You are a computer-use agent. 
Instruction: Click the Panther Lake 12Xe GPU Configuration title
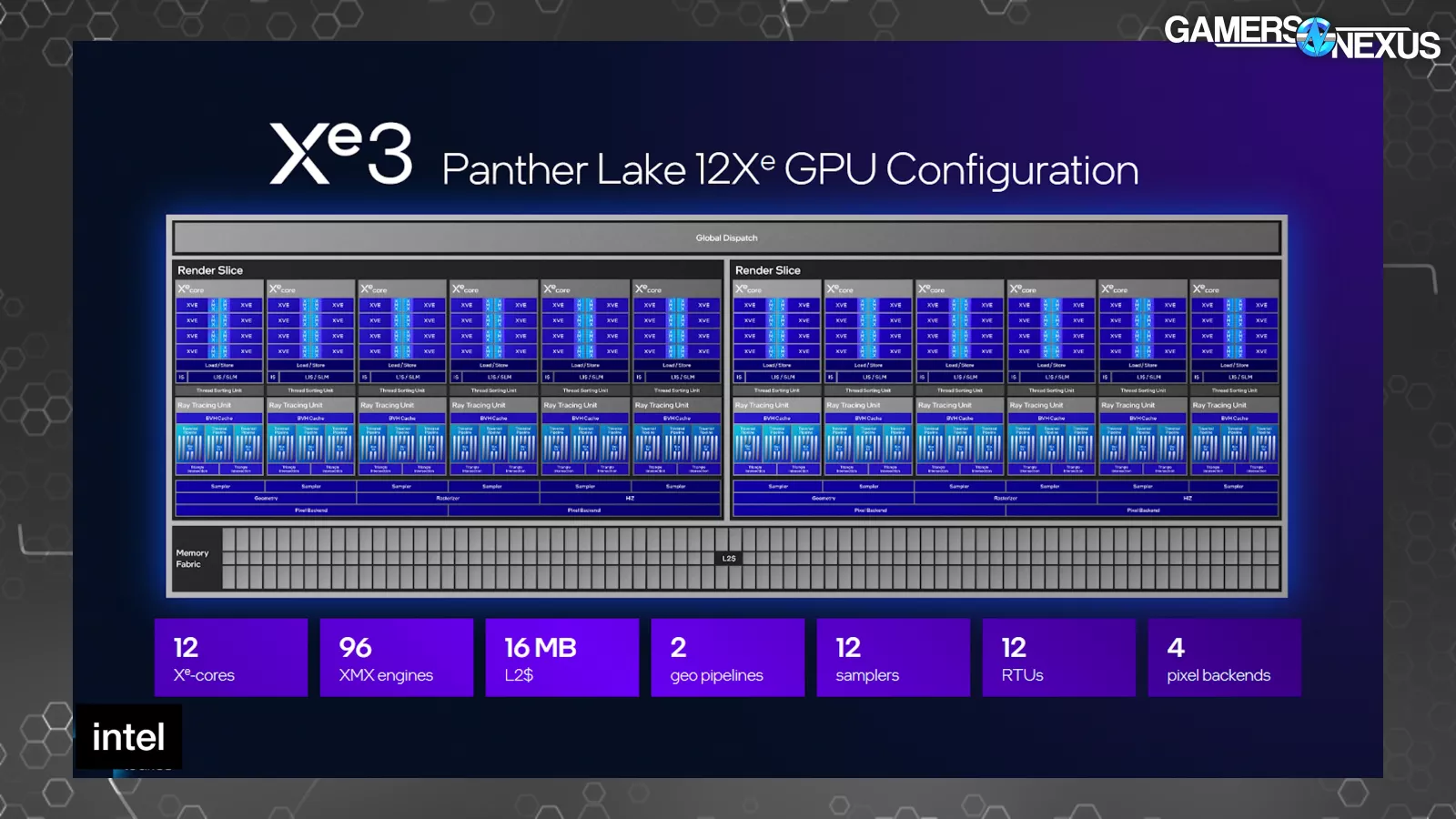[x=790, y=170]
